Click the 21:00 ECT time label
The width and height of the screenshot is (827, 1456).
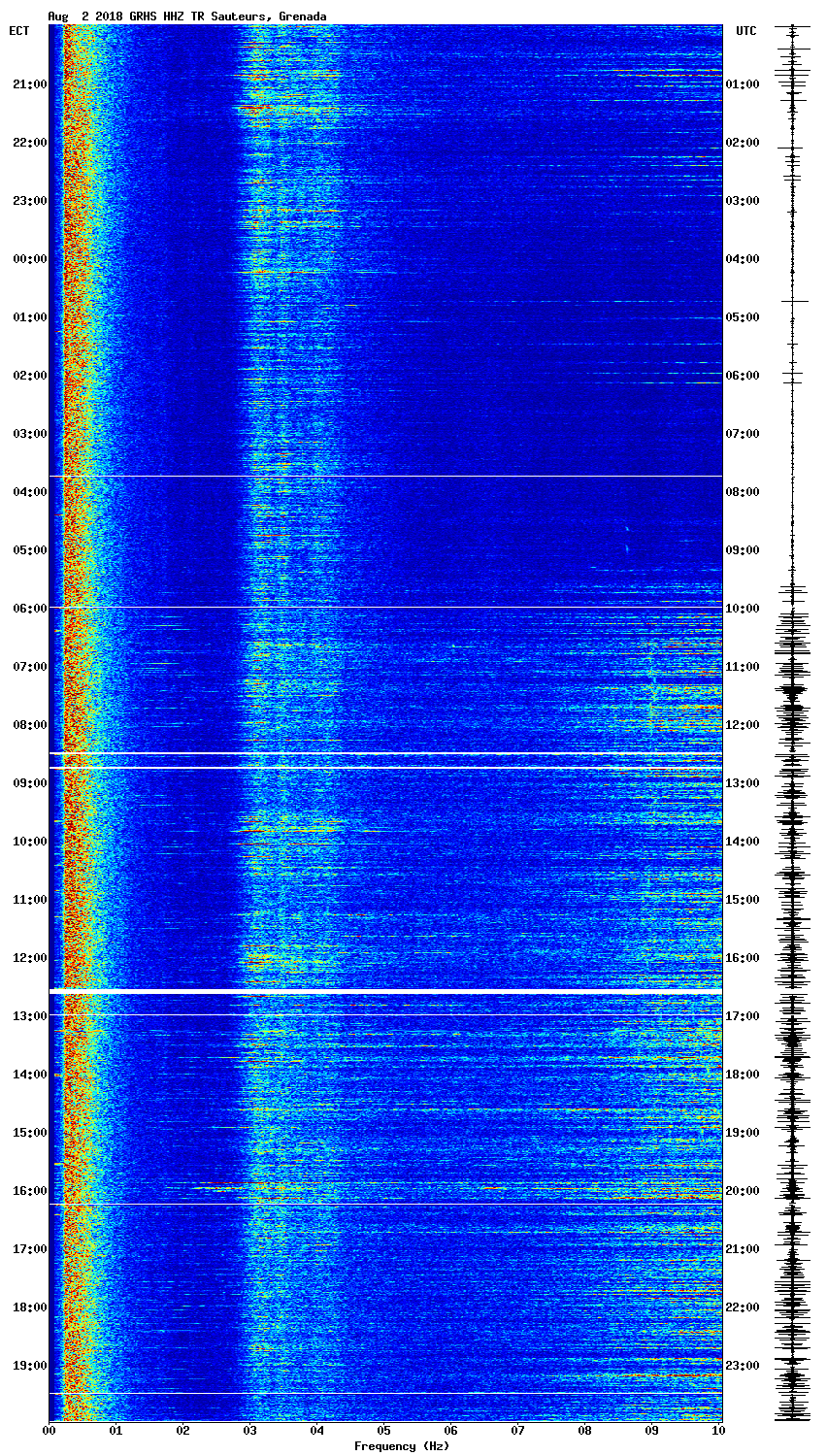coord(29,84)
